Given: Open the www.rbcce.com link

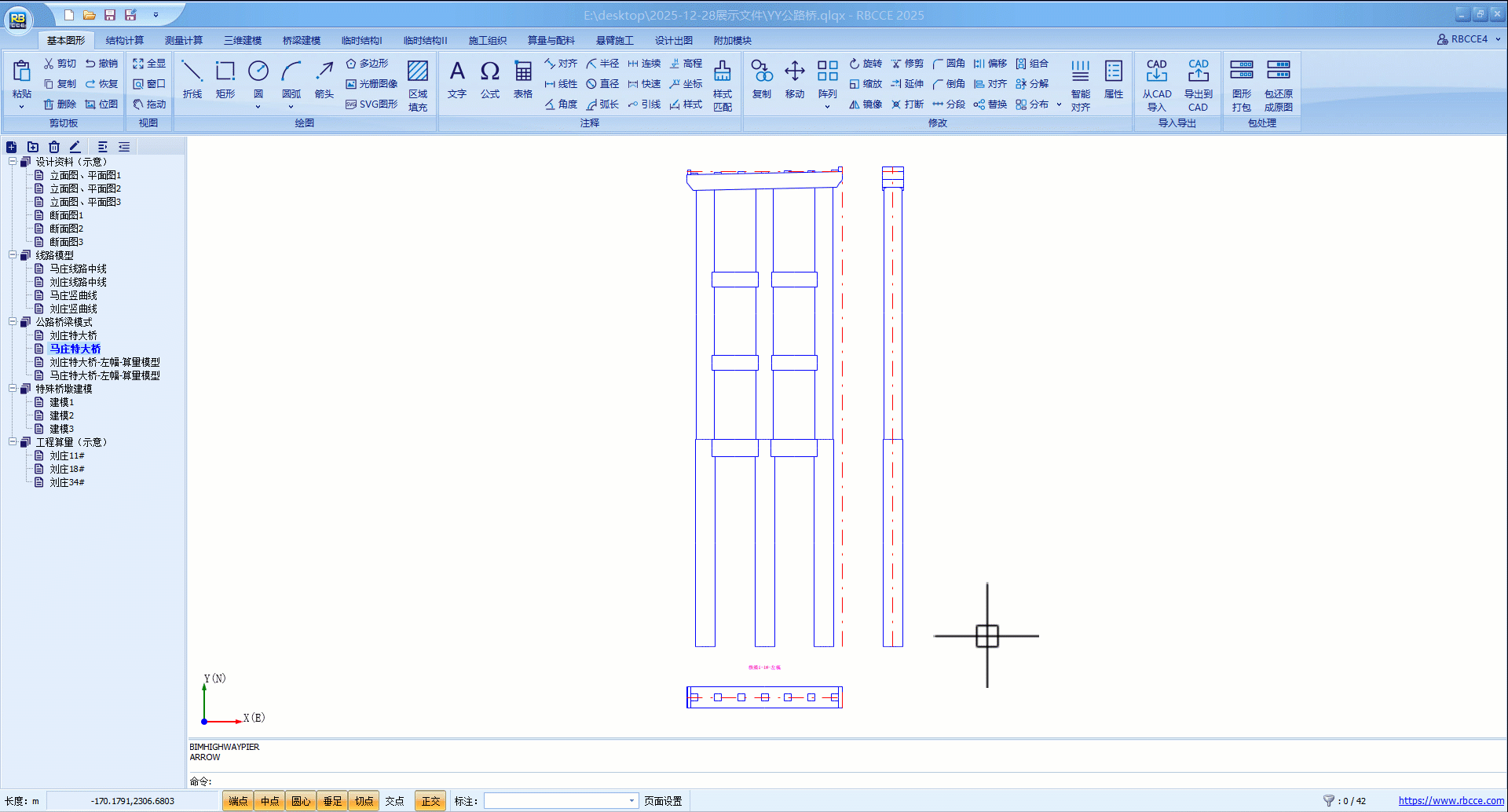Looking at the screenshot, I should coord(1451,801).
